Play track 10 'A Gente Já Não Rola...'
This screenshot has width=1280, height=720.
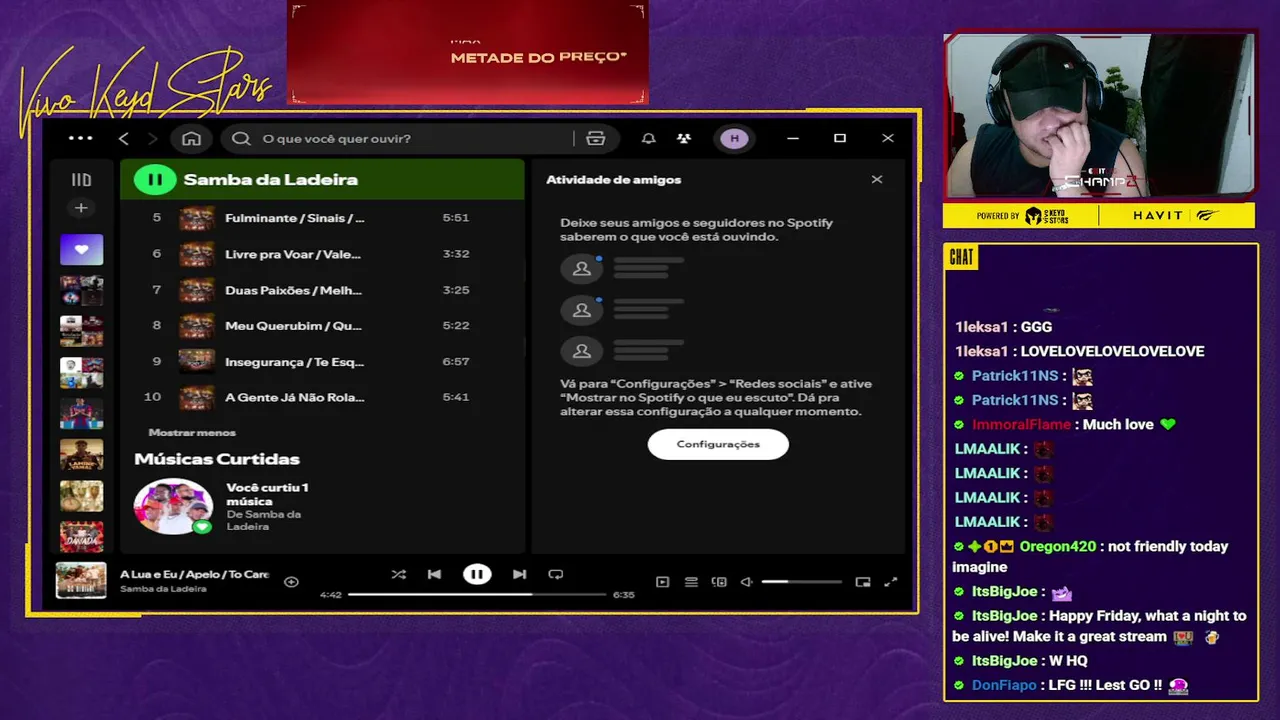click(322, 397)
